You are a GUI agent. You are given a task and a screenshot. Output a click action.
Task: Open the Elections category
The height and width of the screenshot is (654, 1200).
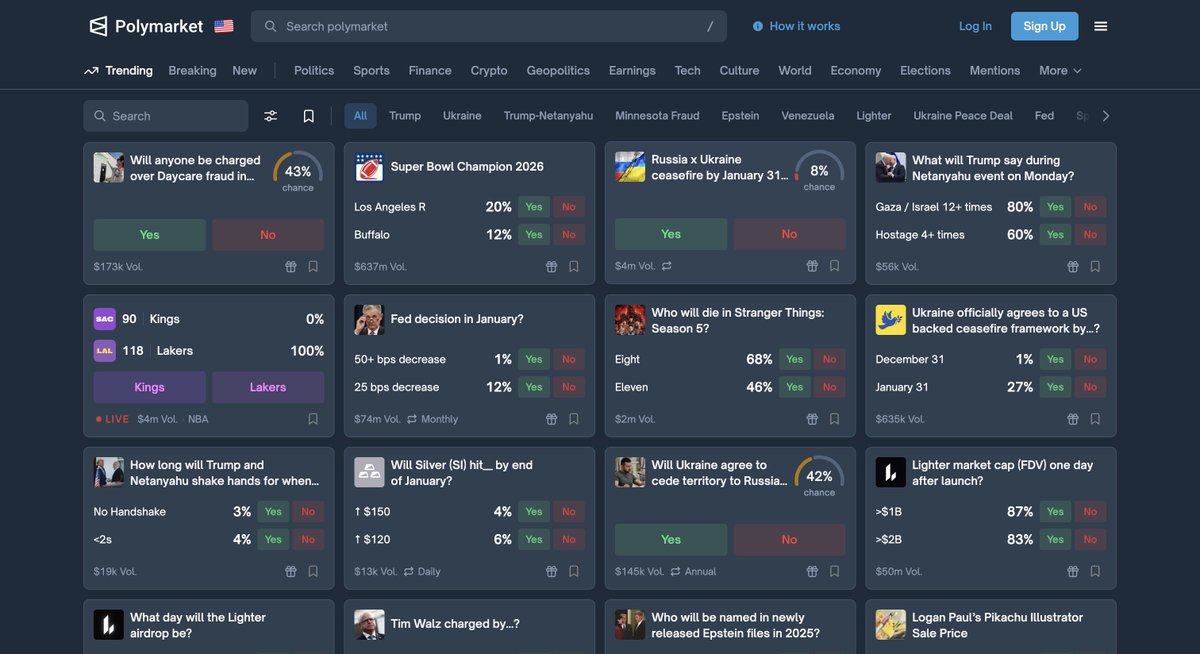click(925, 71)
